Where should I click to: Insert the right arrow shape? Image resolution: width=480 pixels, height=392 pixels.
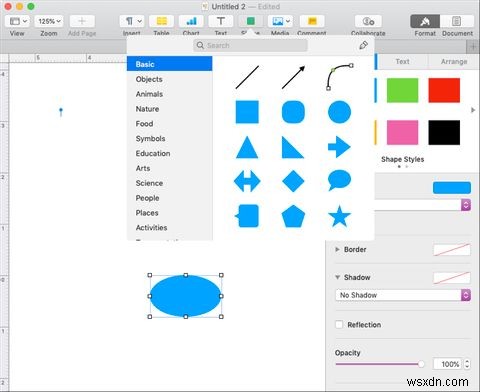(x=339, y=147)
